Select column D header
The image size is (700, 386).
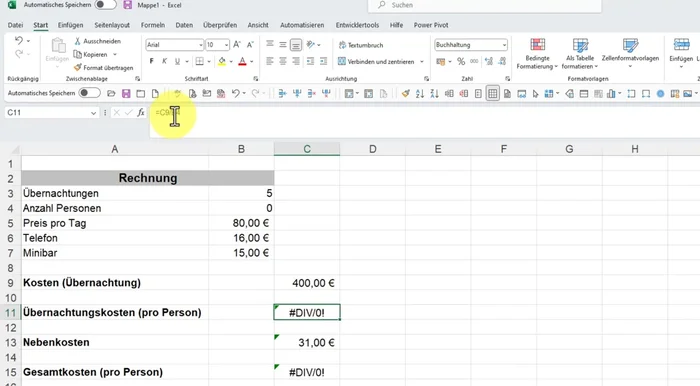(x=372, y=149)
